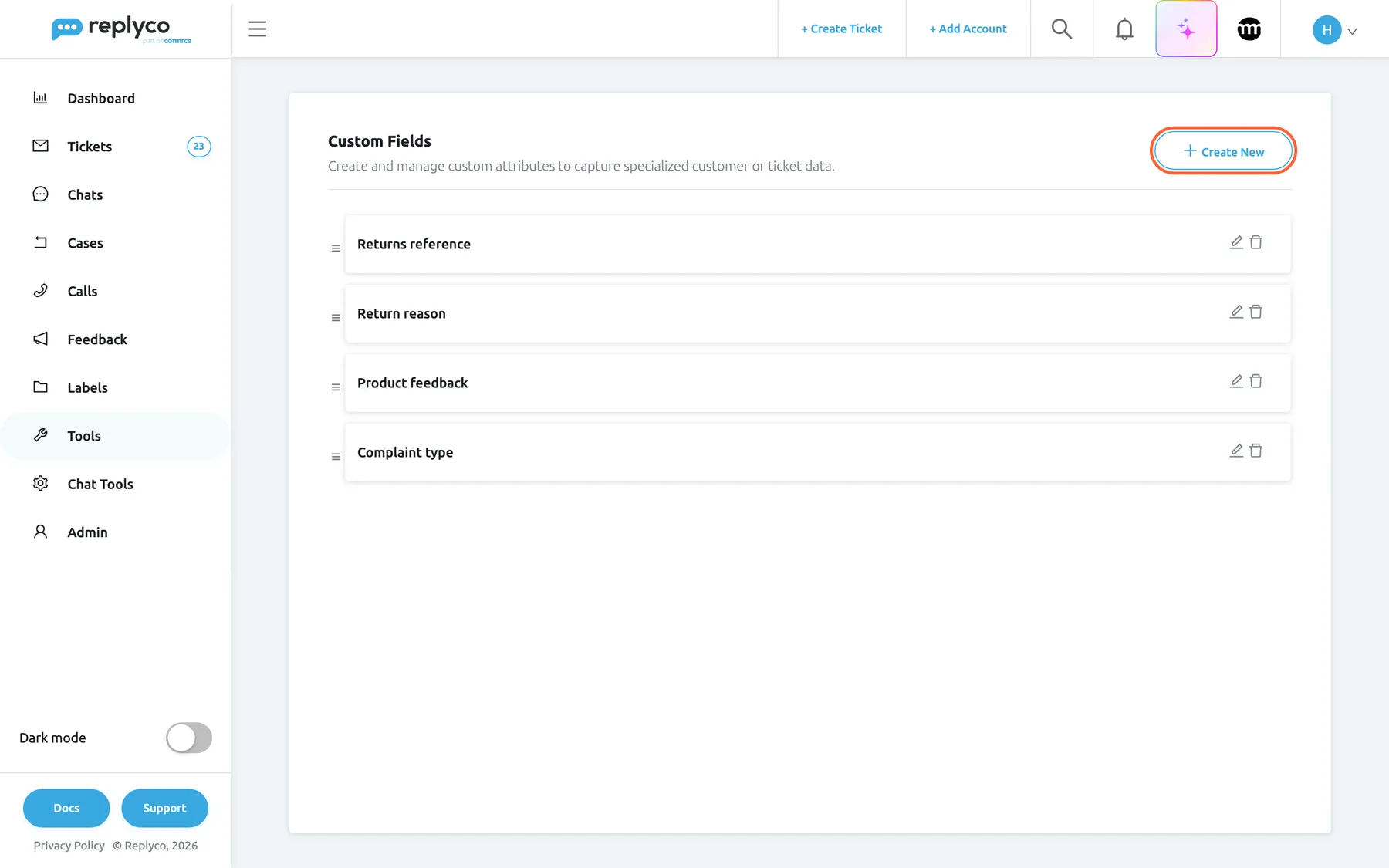Viewport: 1389px width, 868px height.
Task: Select the Product feedback row text
Action: [412, 383]
